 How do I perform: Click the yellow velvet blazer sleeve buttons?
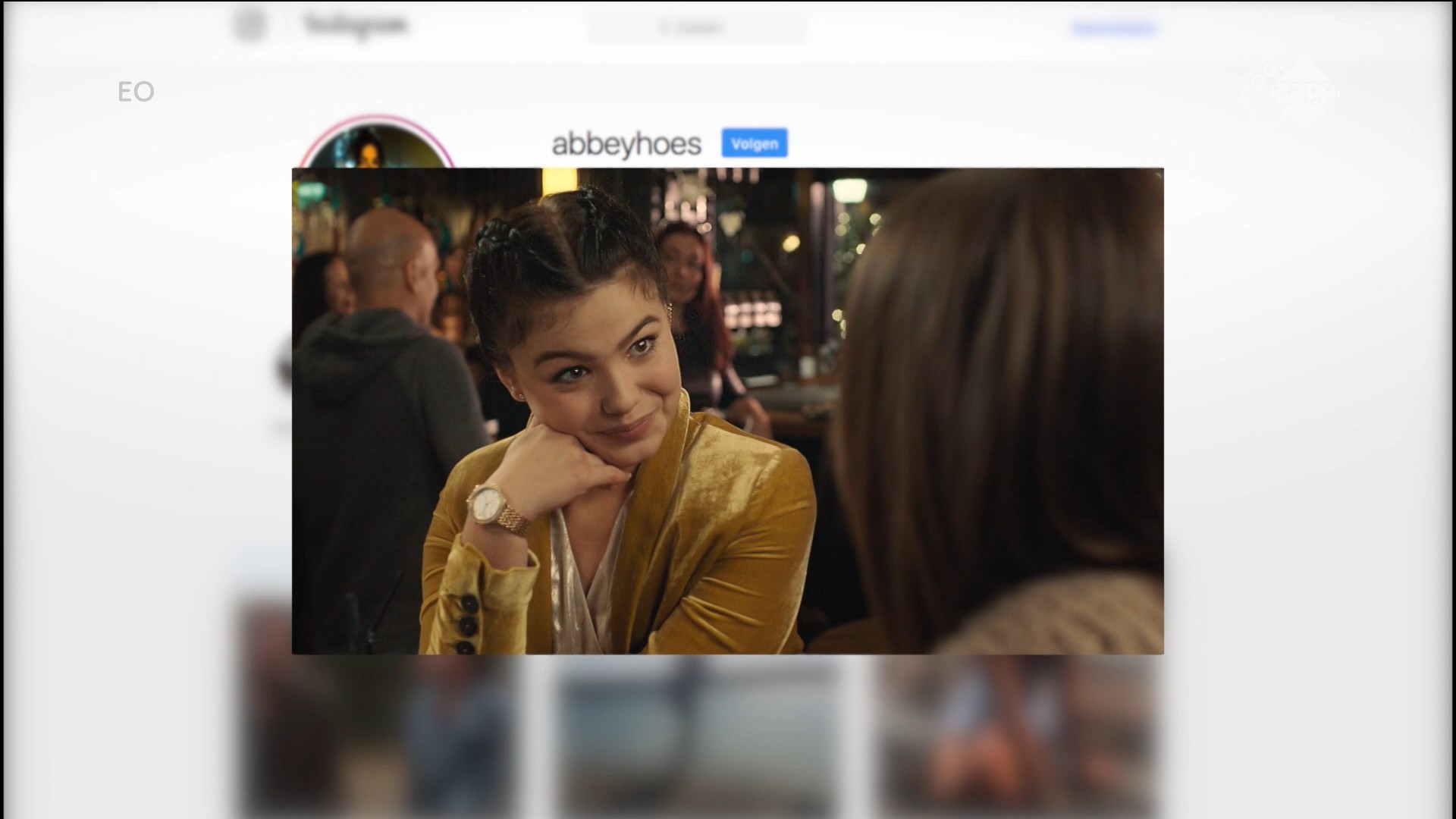[468, 624]
